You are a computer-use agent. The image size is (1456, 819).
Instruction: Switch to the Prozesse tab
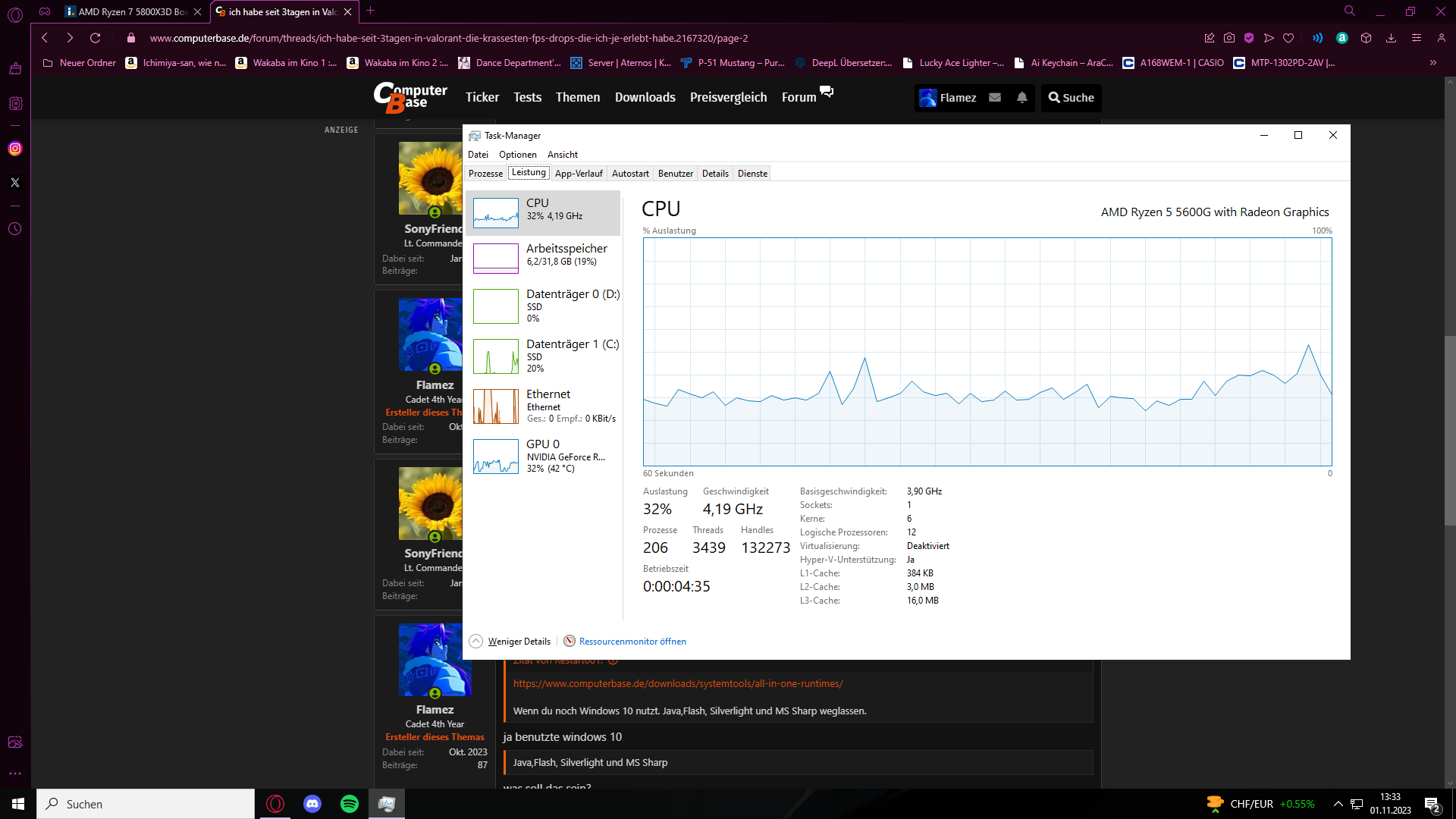point(485,174)
